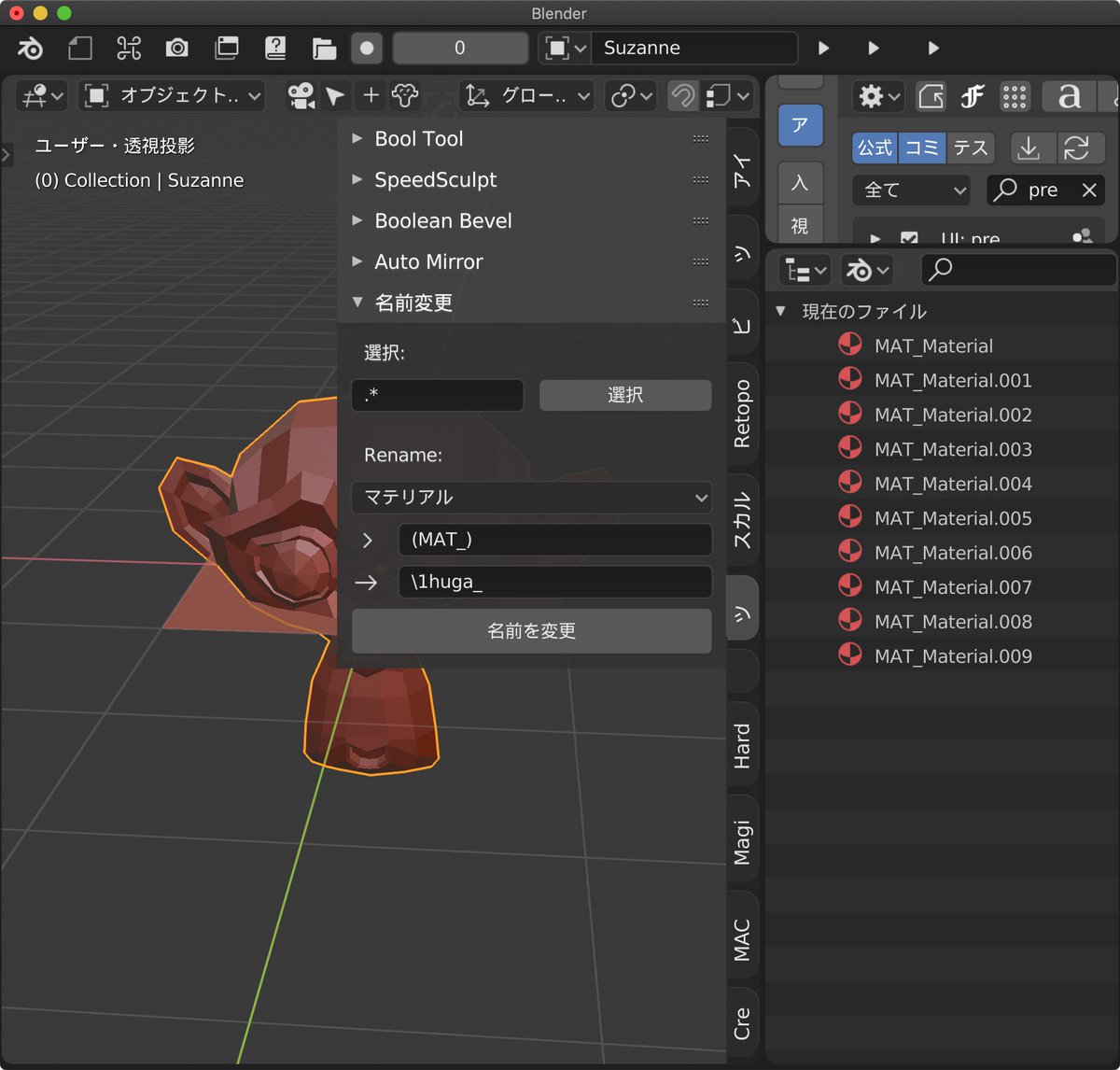1120x1070 pixels.
Task: Click the frame number field showing 0
Action: click(460, 48)
